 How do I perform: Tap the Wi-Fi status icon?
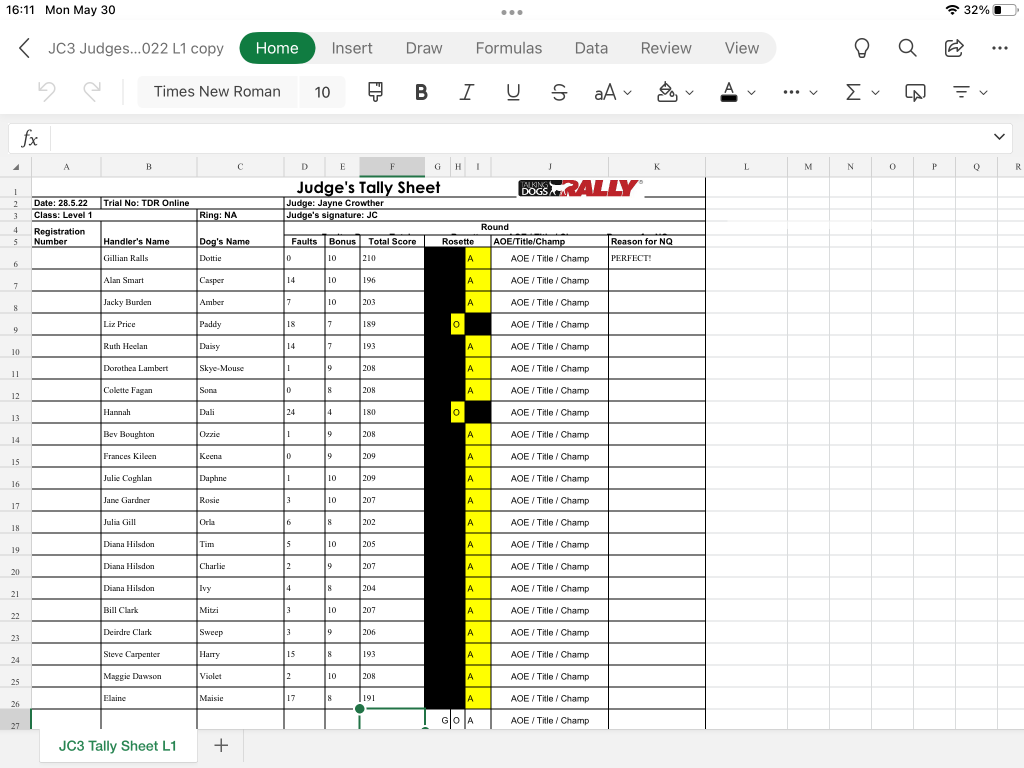(952, 10)
